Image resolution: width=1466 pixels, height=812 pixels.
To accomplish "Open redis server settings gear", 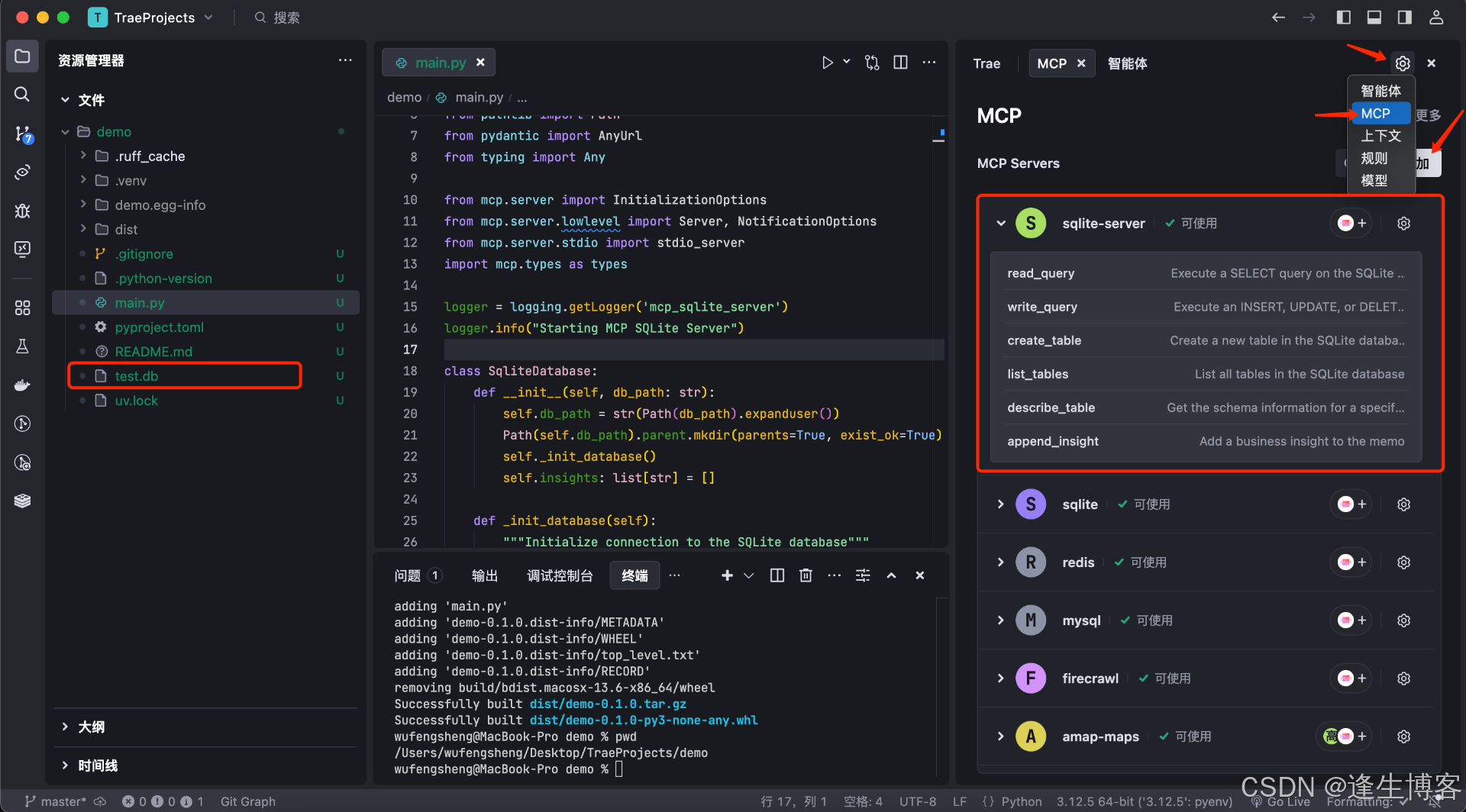I will click(x=1403, y=562).
